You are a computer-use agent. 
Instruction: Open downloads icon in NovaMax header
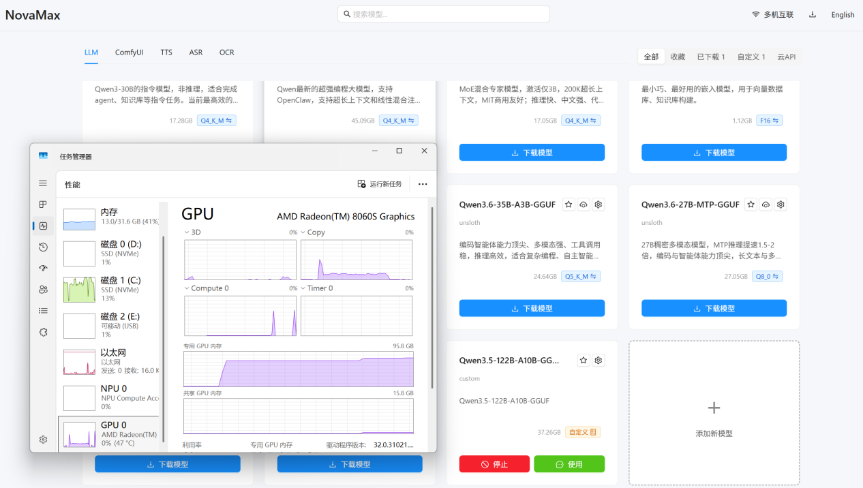click(812, 15)
